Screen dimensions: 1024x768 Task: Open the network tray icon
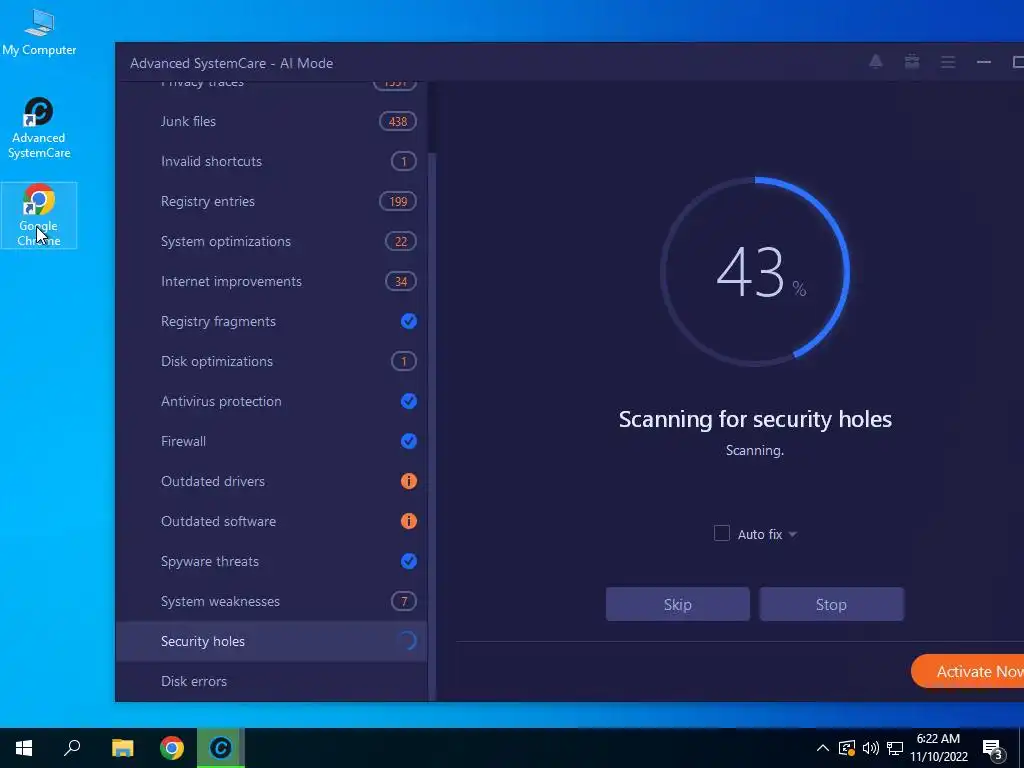tap(895, 748)
